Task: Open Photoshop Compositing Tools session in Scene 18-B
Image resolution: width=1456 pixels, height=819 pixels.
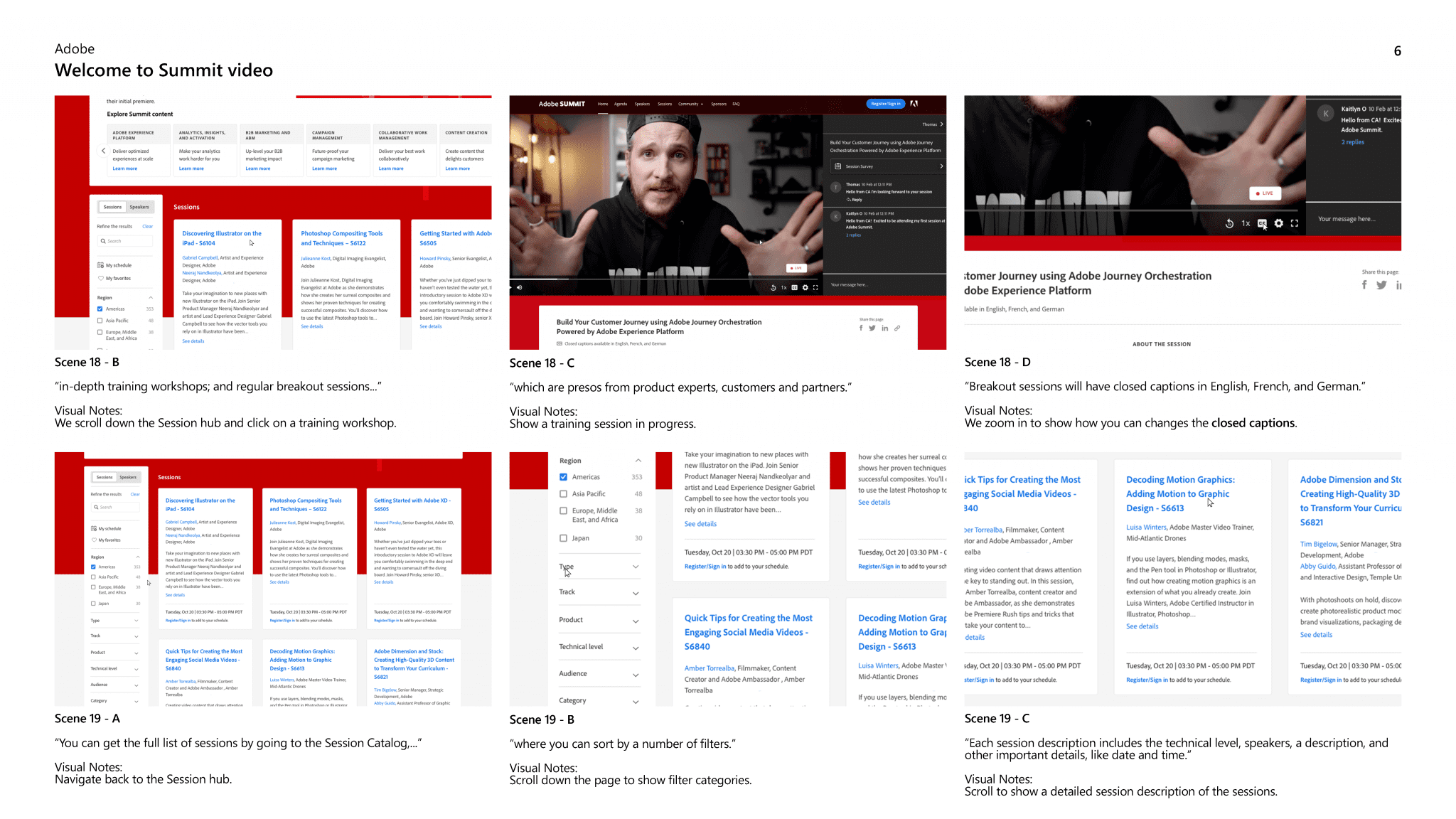Action: 341,238
